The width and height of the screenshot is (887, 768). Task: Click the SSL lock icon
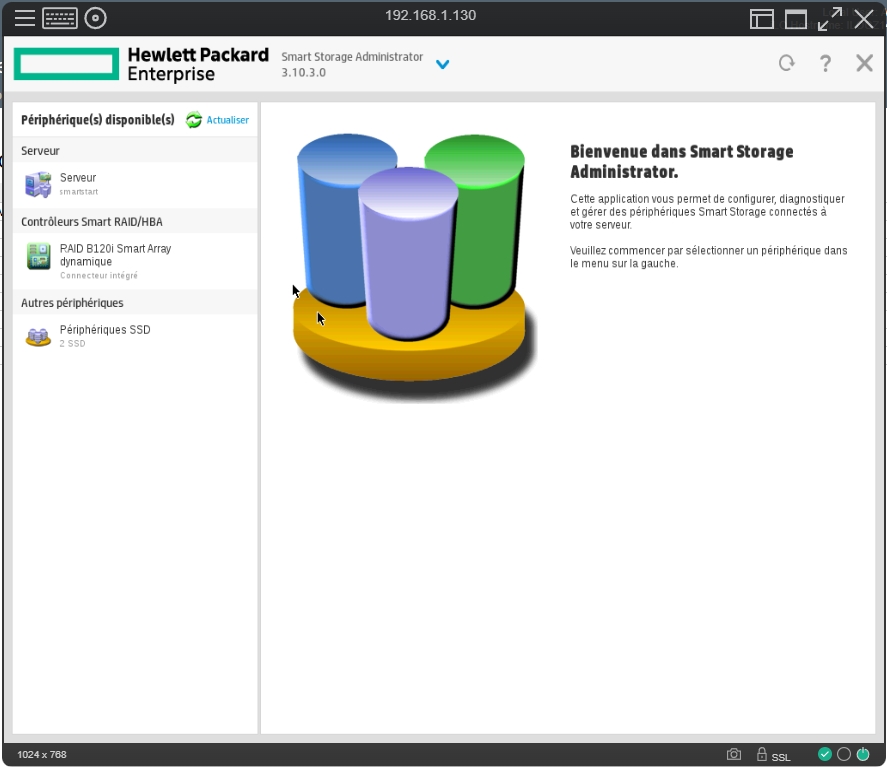point(762,754)
